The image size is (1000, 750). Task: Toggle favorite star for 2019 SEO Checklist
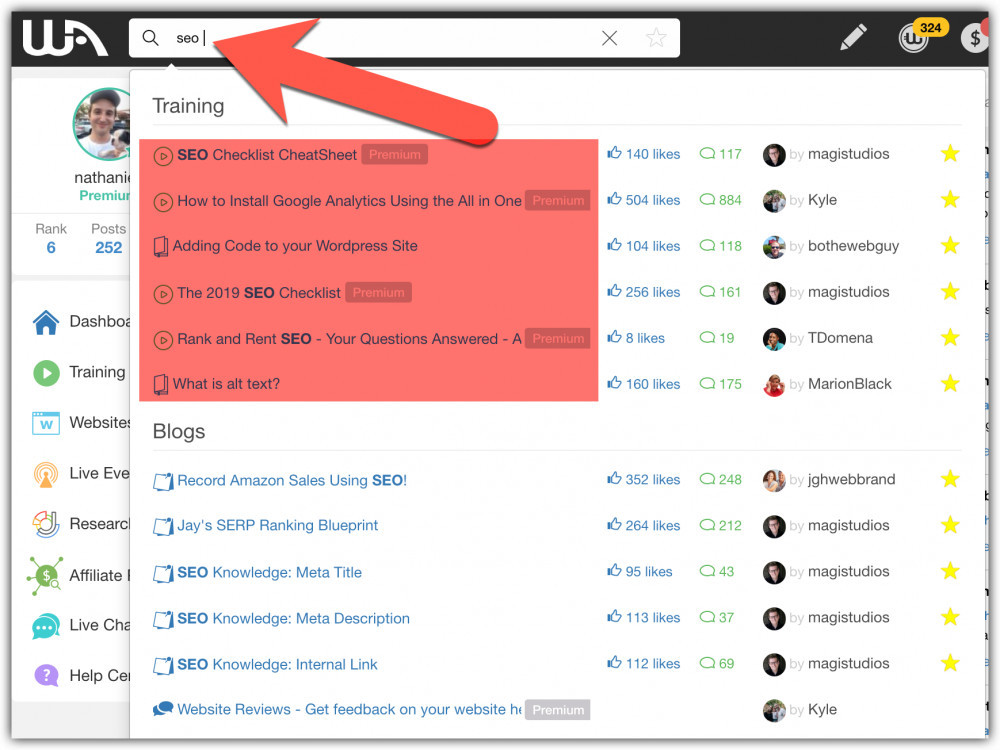click(950, 291)
